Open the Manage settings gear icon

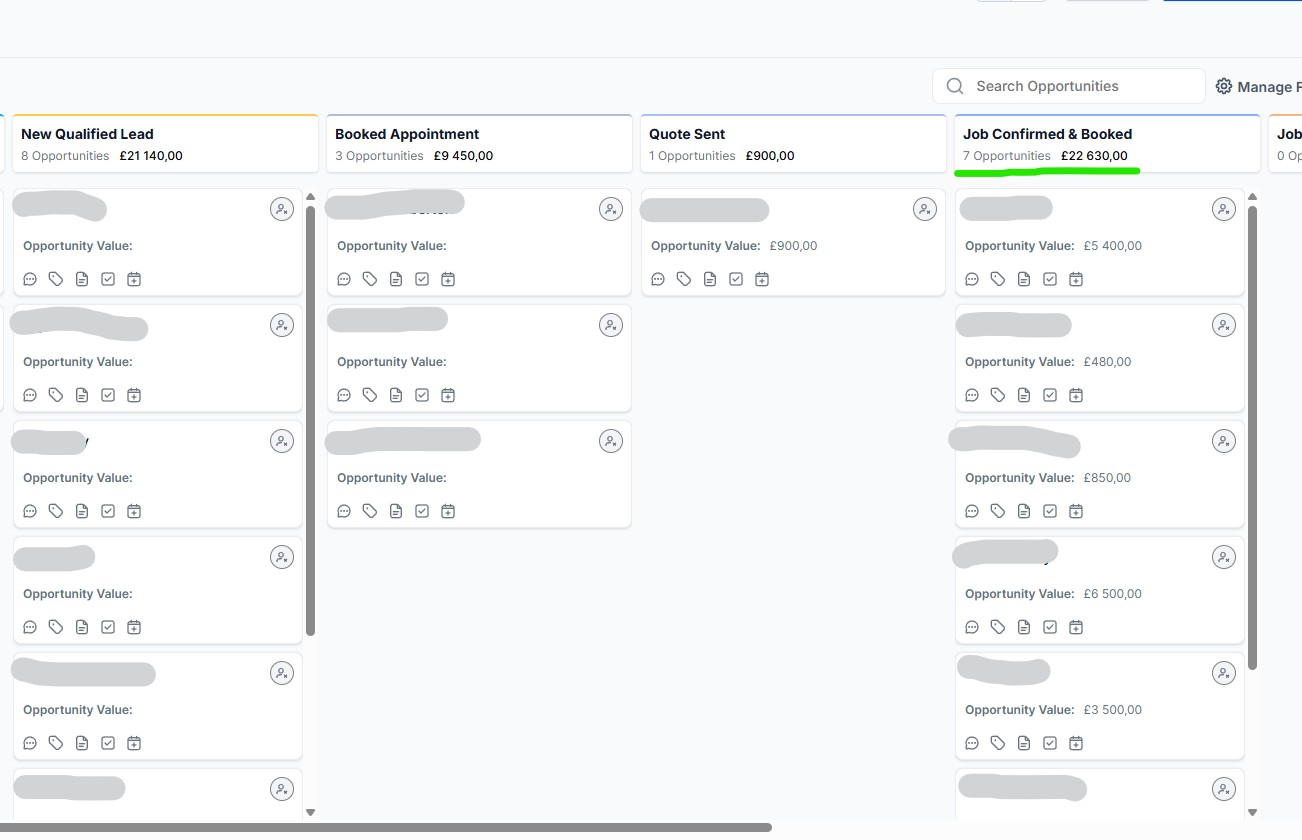tap(1224, 86)
